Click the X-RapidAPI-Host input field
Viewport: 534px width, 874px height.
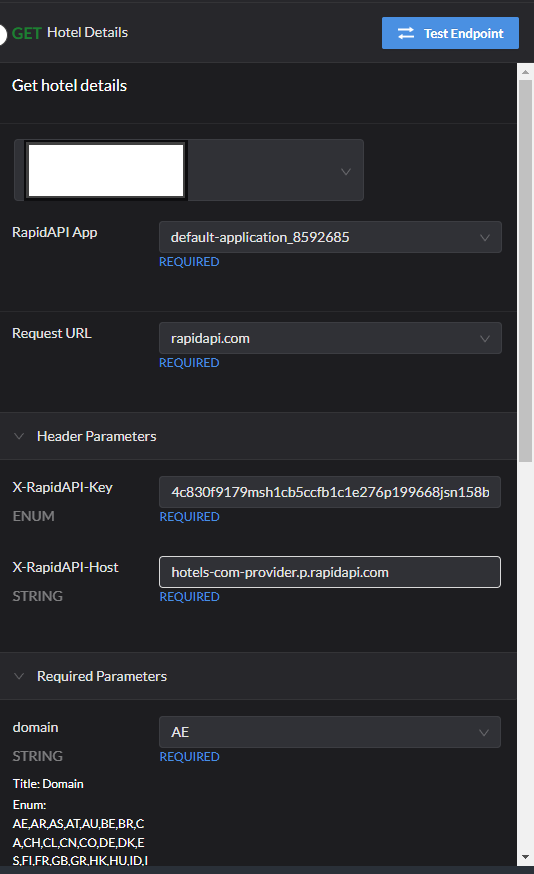tap(330, 572)
